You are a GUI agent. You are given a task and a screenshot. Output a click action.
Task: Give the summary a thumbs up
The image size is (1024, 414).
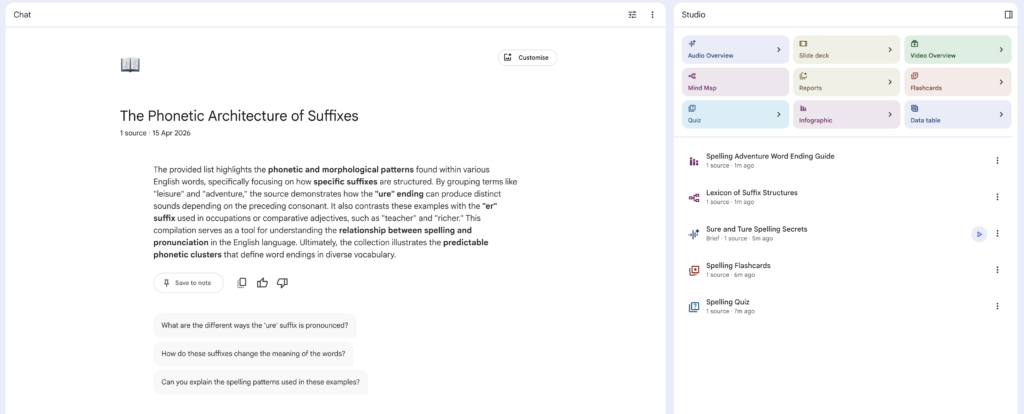pos(262,283)
